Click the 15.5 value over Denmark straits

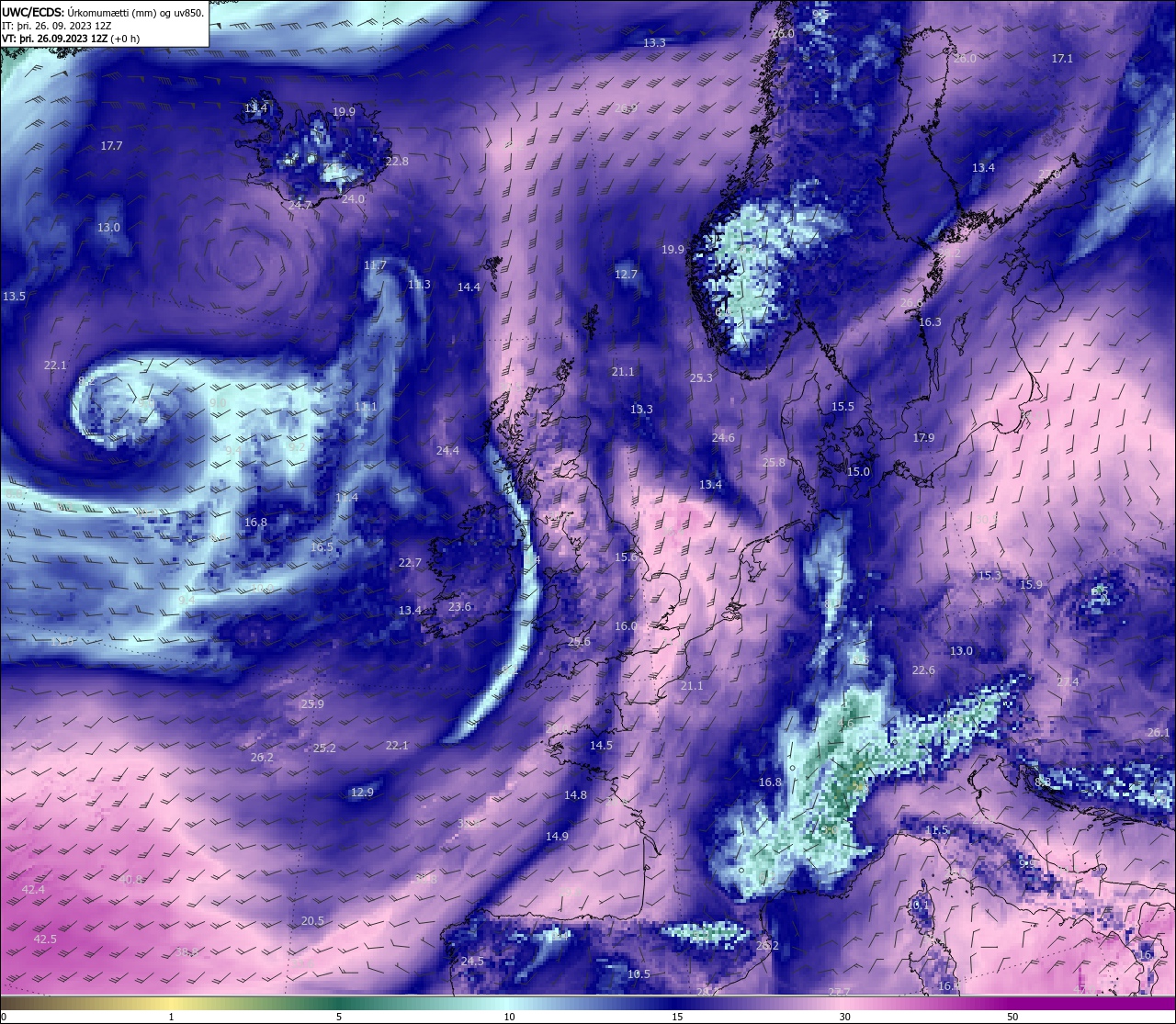(x=842, y=407)
